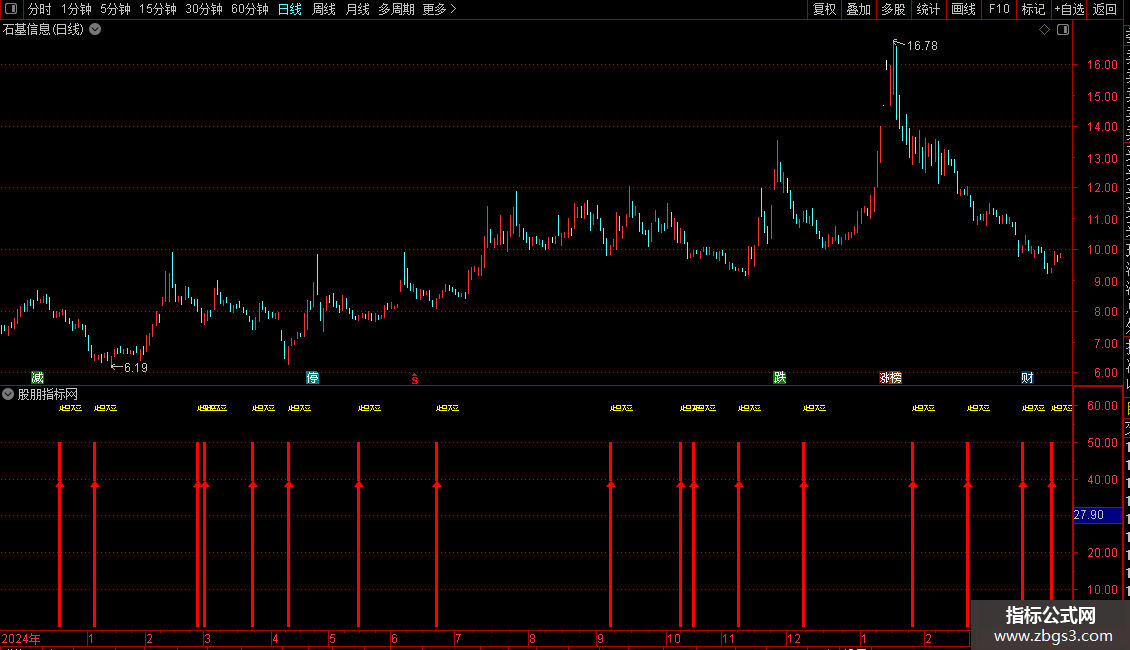Open the 多周期 multi-period view

coord(396,9)
